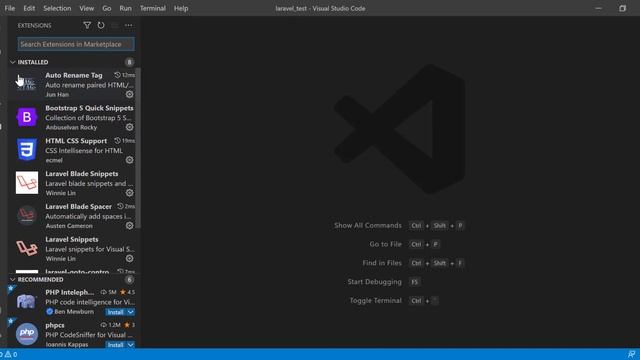Restore down the VS Code window
This screenshot has width=640, height=360.
tap(622, 8)
